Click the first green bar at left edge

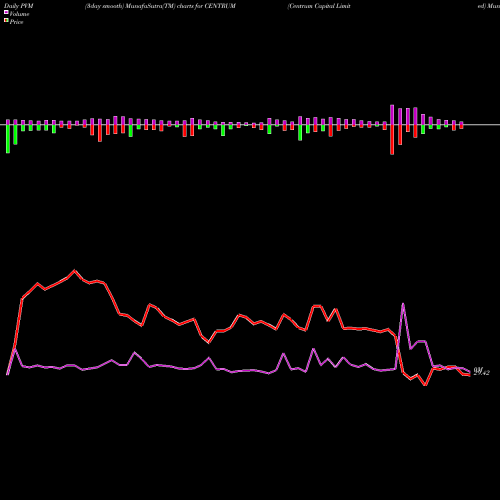[8, 139]
